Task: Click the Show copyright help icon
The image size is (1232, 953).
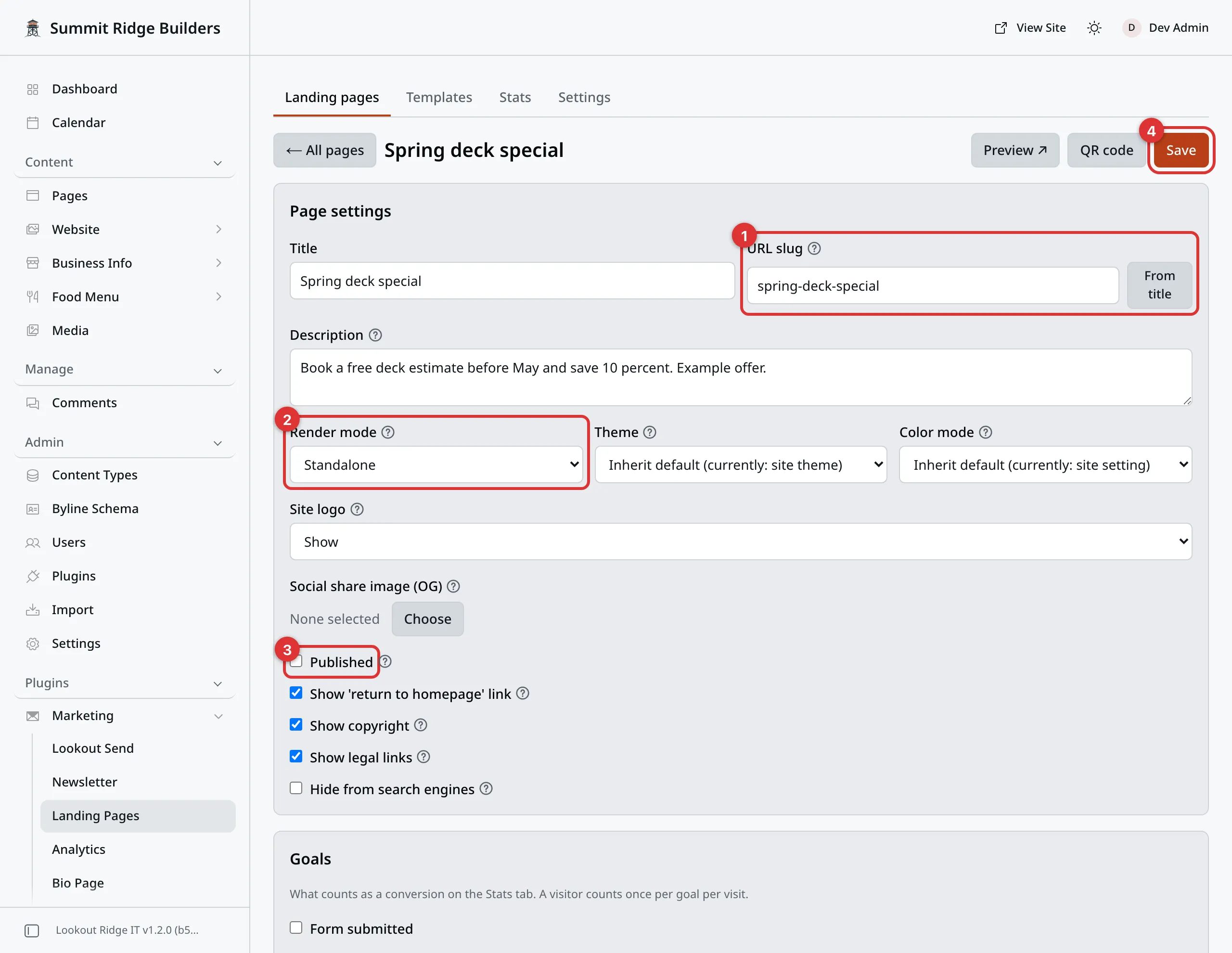Action: click(421, 725)
